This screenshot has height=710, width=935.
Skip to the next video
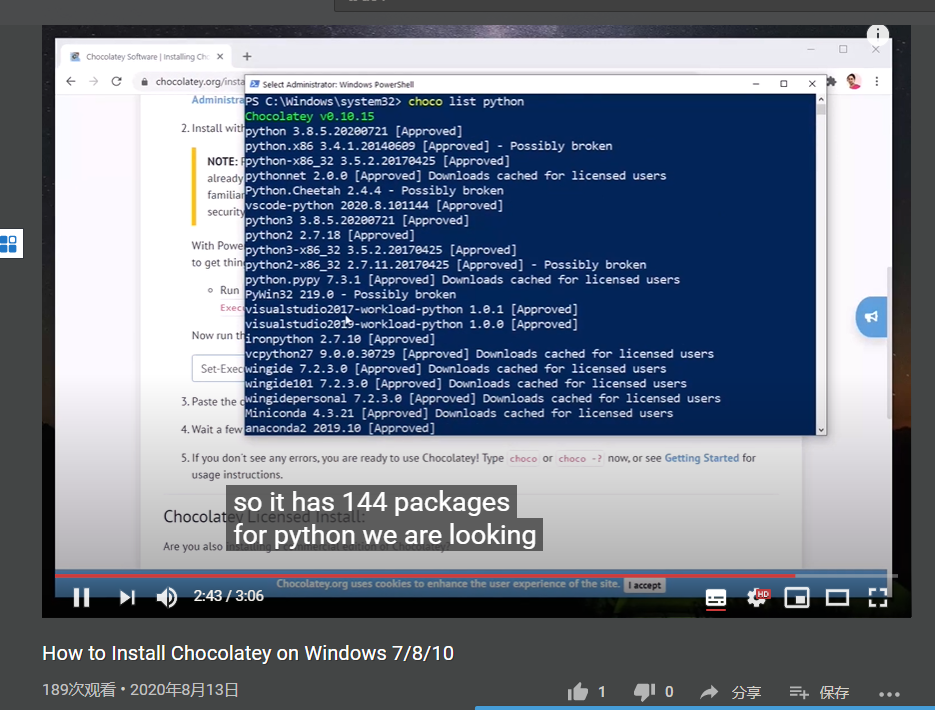pos(127,597)
